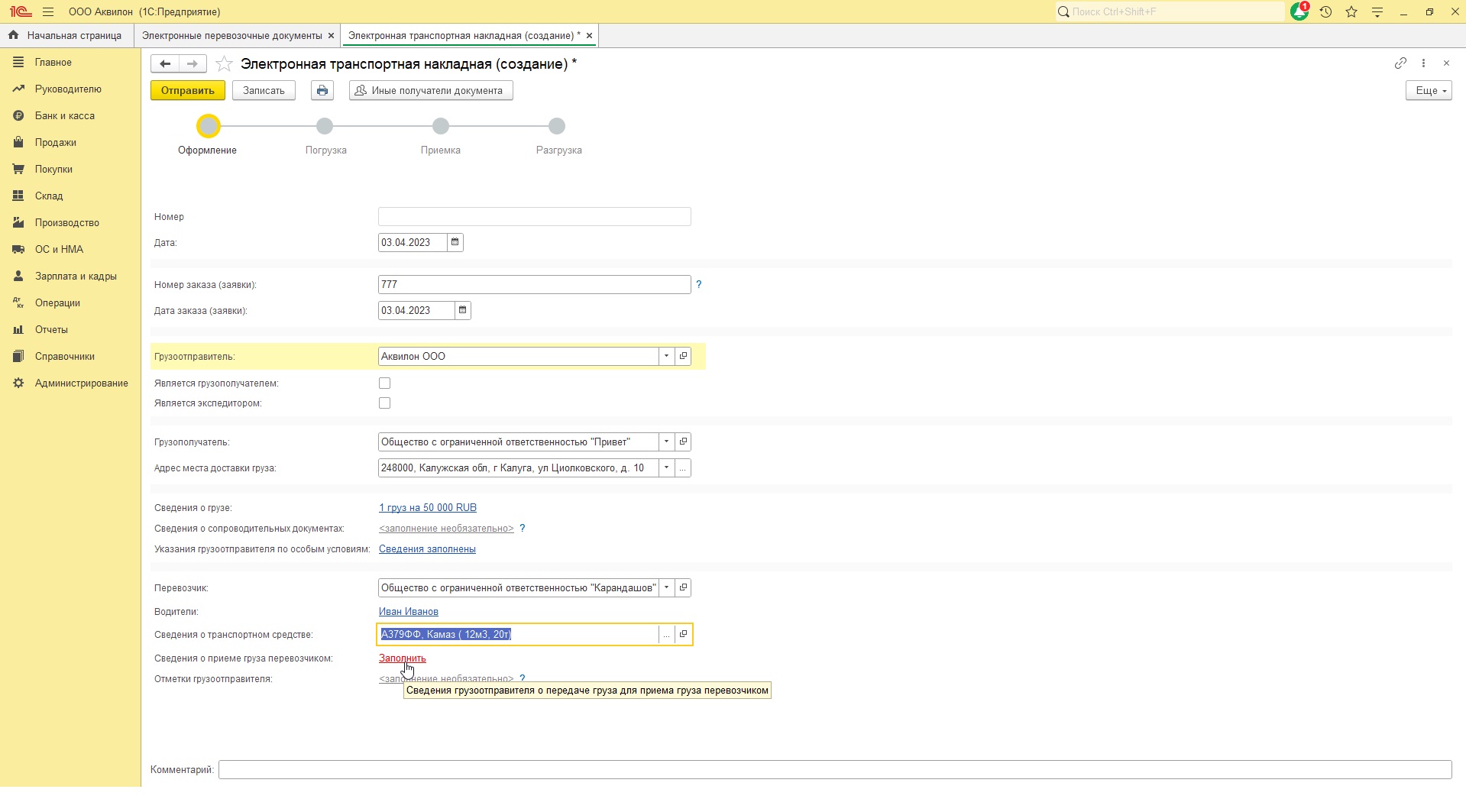The image size is (1466, 812).
Task: Expand the Грузоотправитель dropdown list
Action: pyautogui.click(x=666, y=356)
